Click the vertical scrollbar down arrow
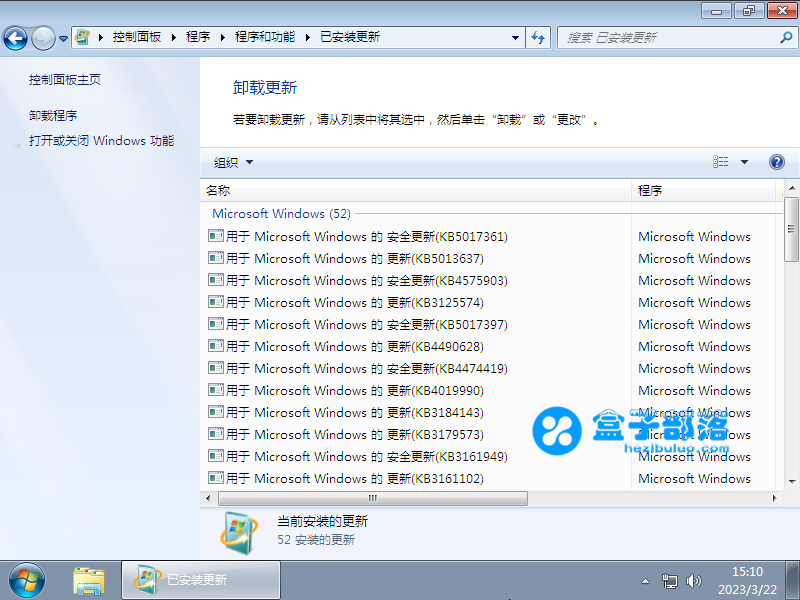Screen dimensions: 800x600 point(792,481)
